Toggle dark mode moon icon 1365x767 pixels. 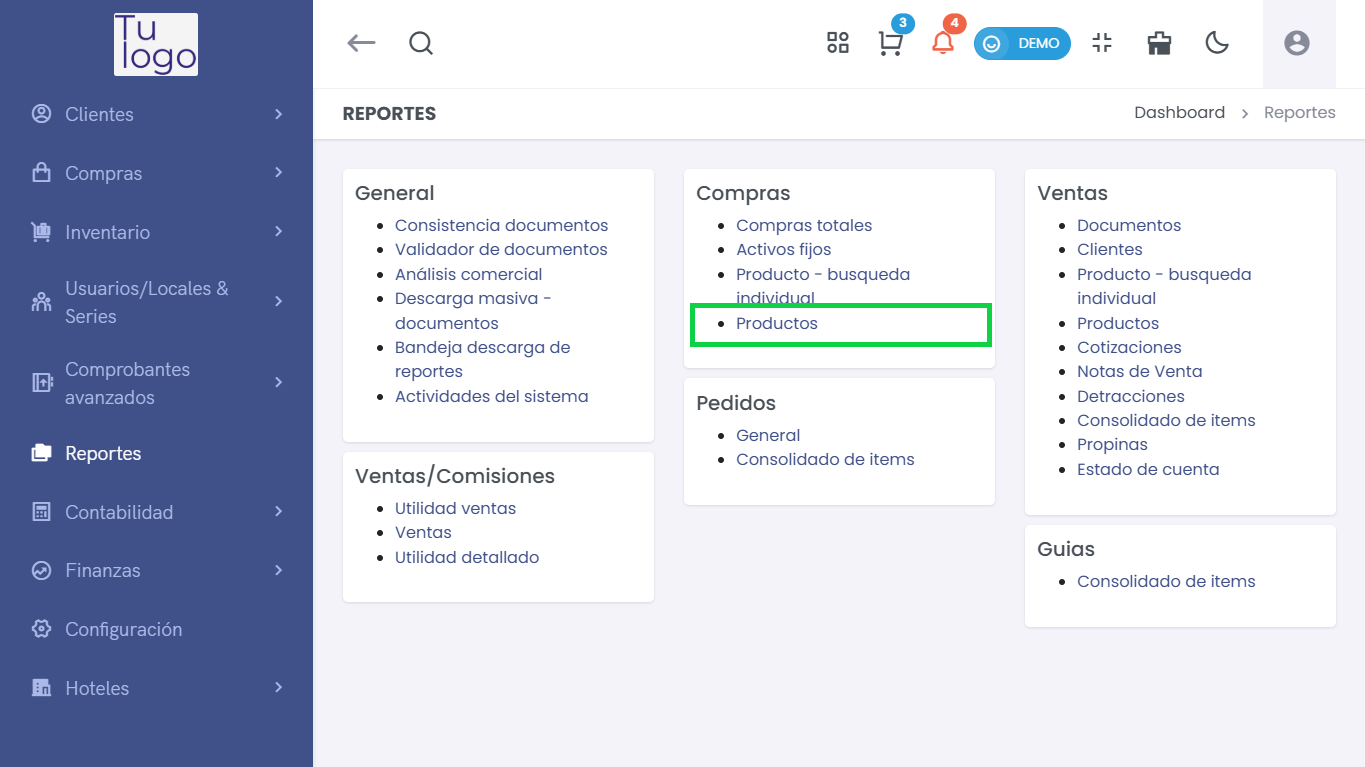click(1217, 42)
